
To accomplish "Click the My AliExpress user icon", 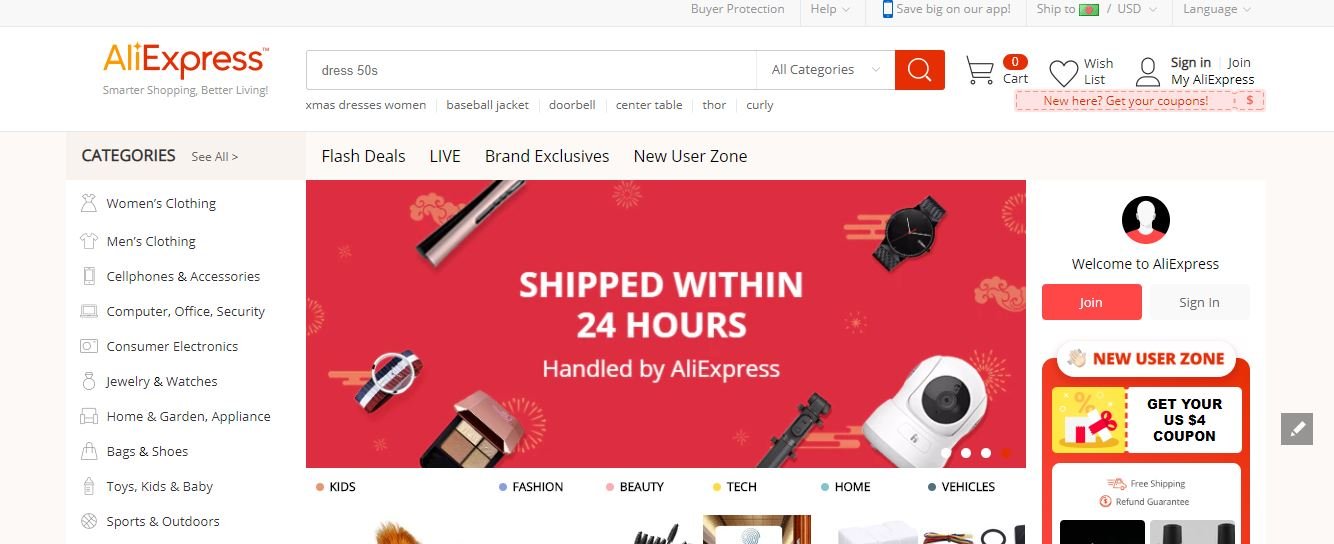I will [1148, 72].
